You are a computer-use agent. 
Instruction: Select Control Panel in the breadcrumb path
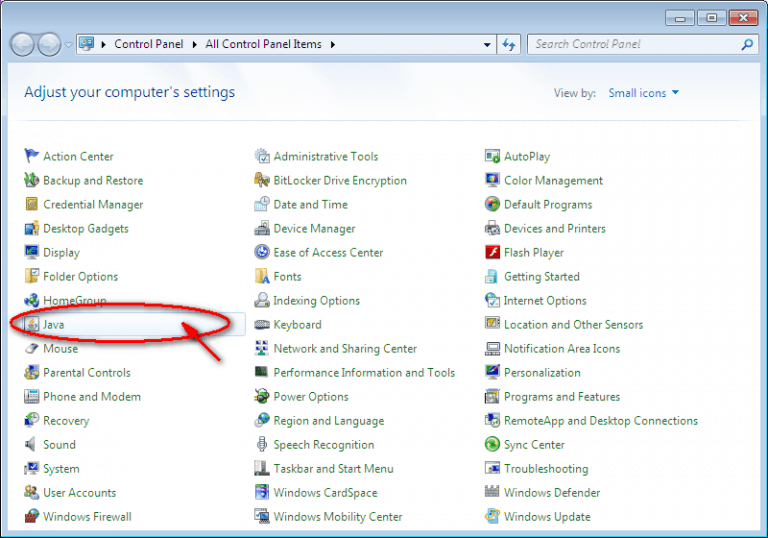148,44
